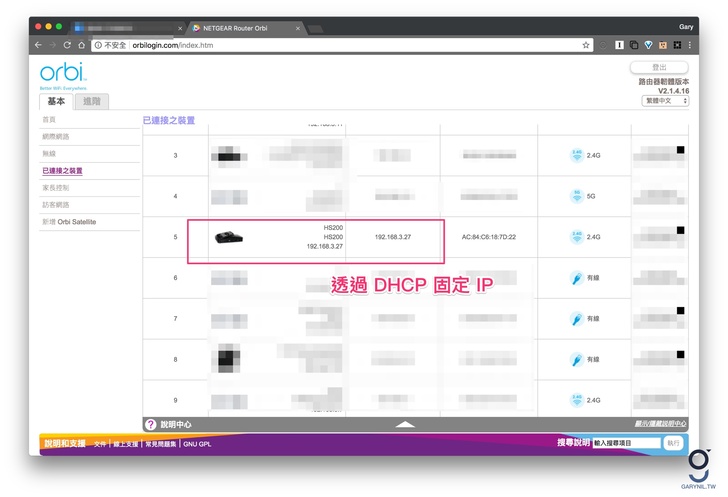Click the 2.4G wifi icon in row 9
The image size is (728, 497).
577,400
